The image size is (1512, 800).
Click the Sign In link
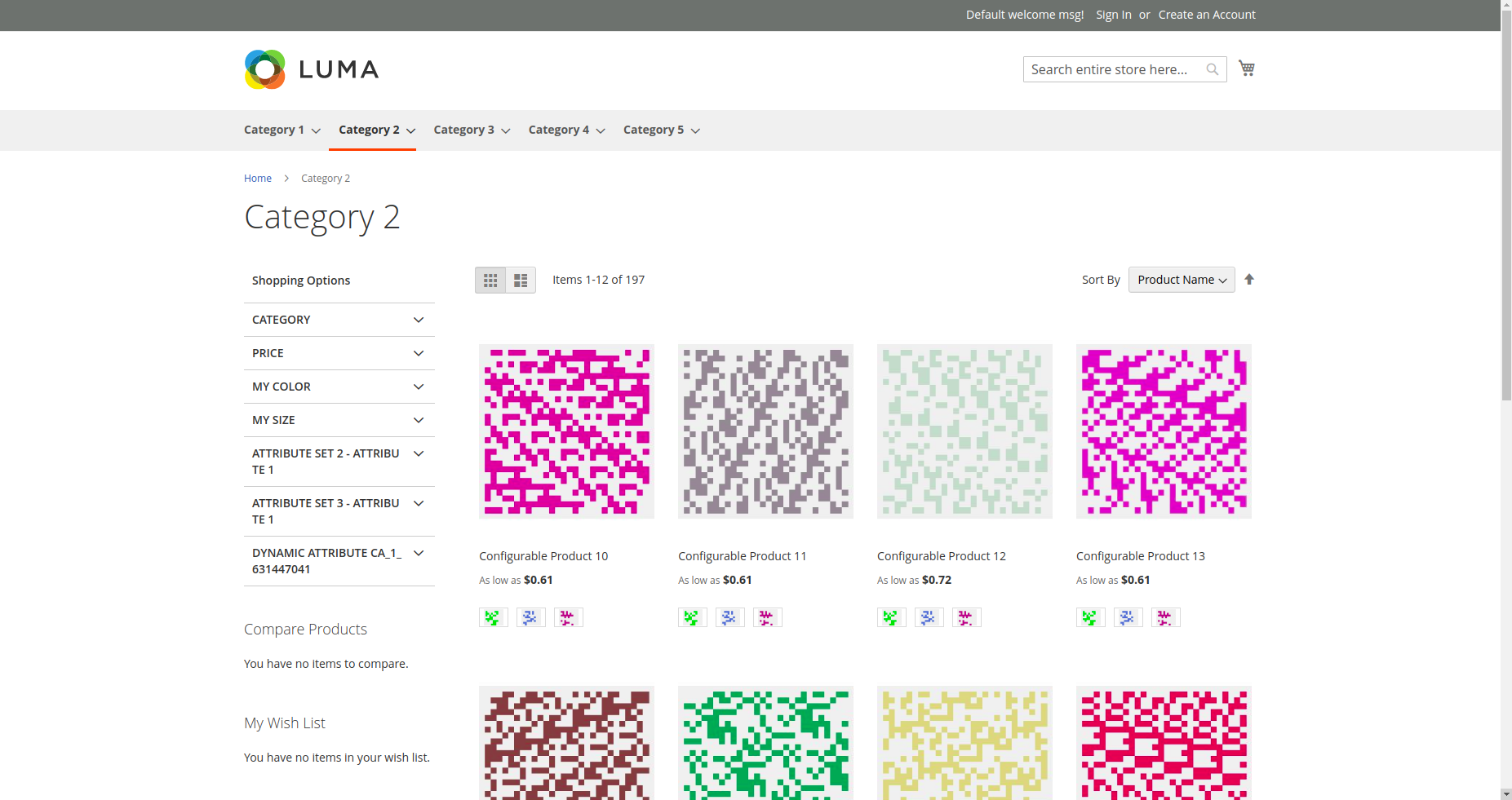click(x=1114, y=15)
